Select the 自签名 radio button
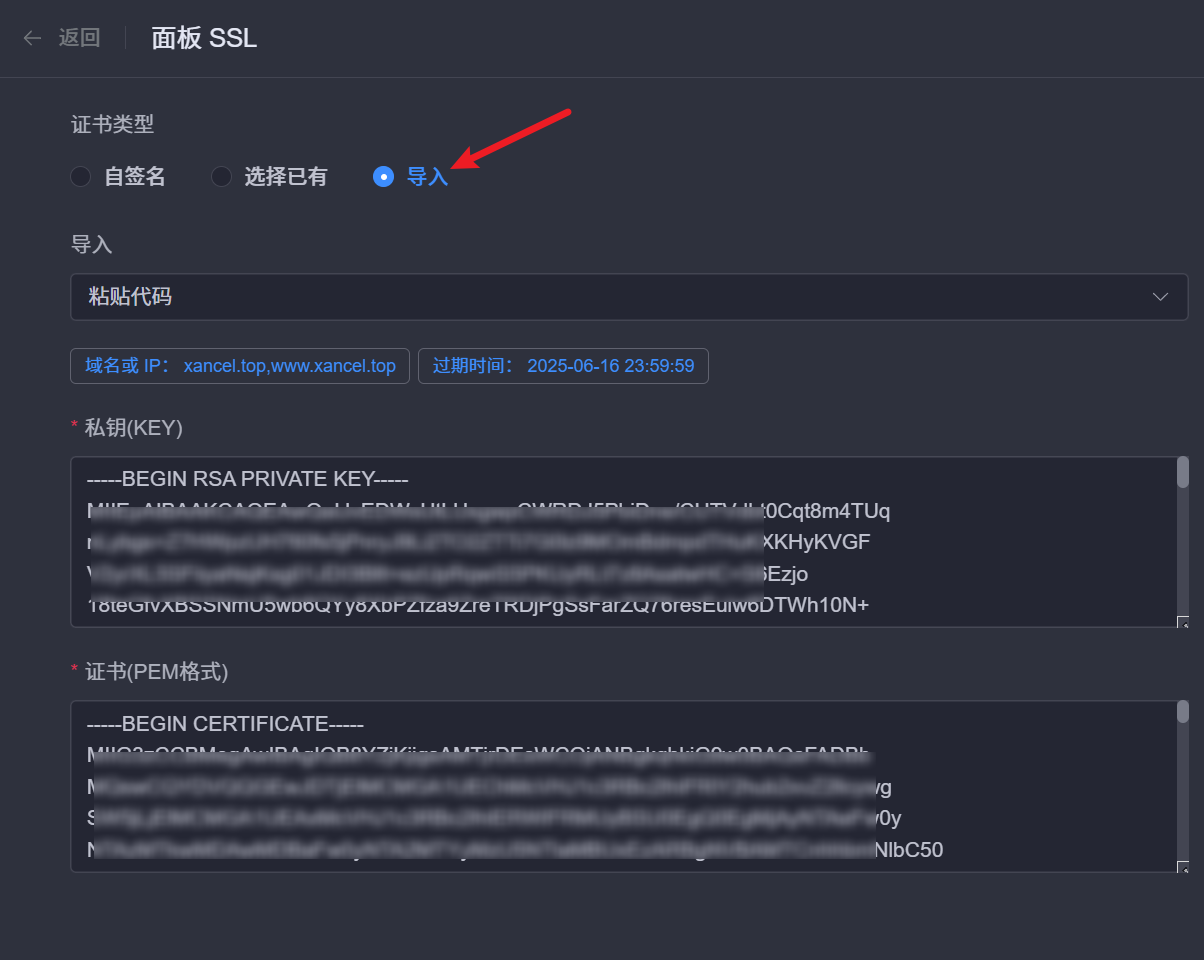Screen dimensions: 1204x960 pyautogui.click(x=81, y=177)
